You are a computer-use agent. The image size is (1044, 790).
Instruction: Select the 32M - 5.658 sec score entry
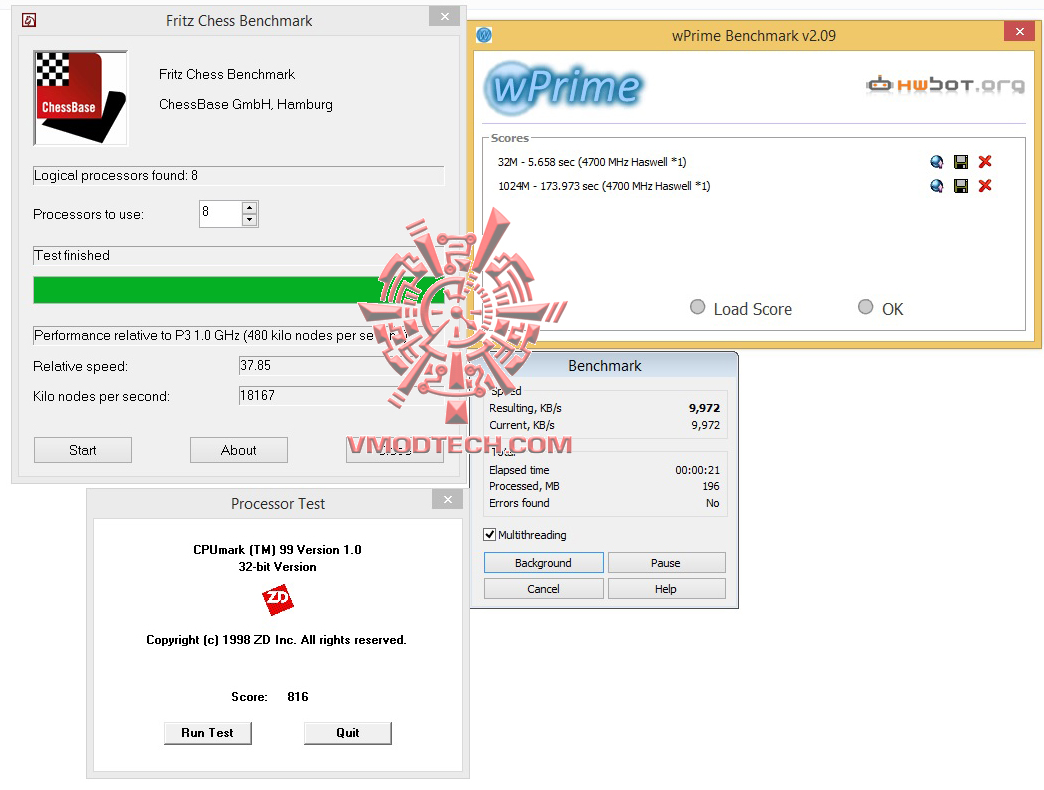coord(592,162)
